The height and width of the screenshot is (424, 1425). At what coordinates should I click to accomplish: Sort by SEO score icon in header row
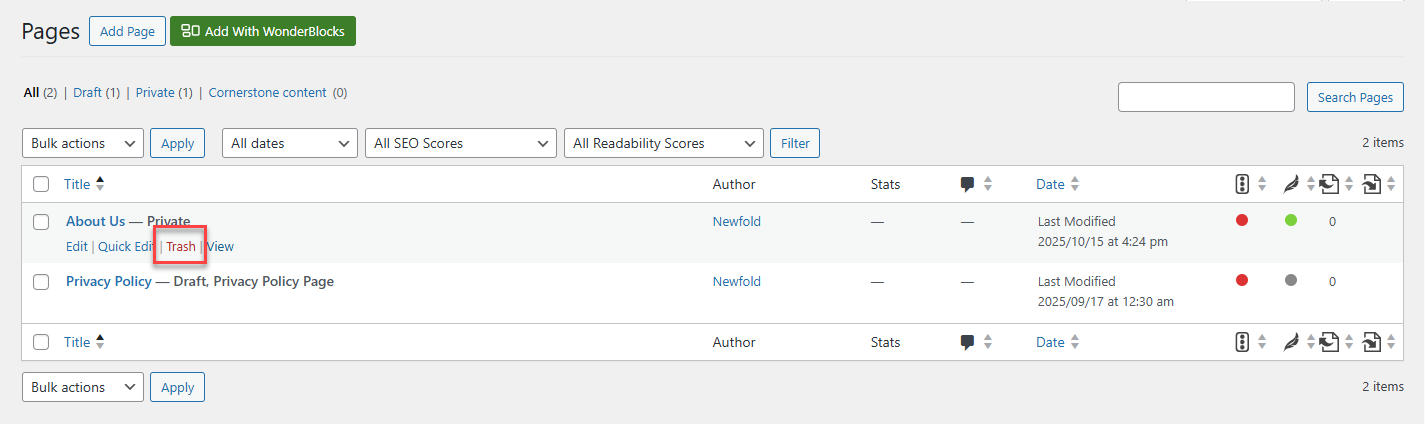[1242, 184]
